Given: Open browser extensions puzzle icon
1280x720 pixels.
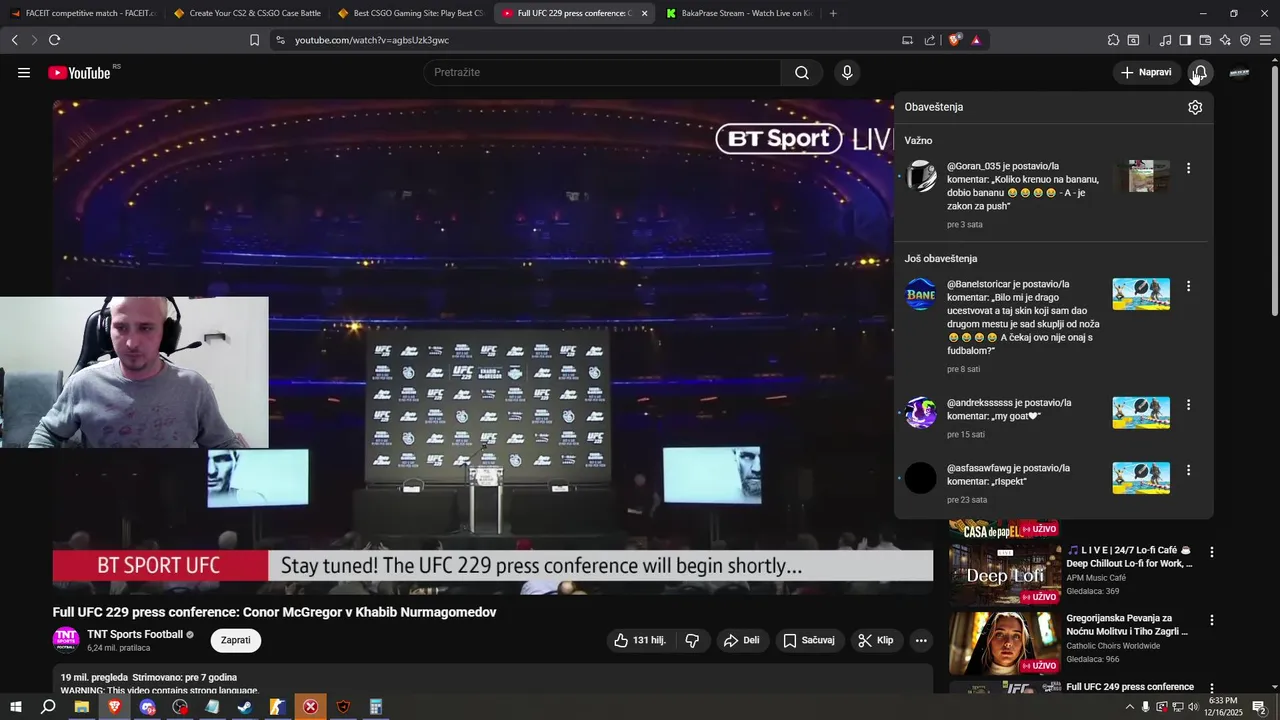Looking at the screenshot, I should [x=1113, y=40].
